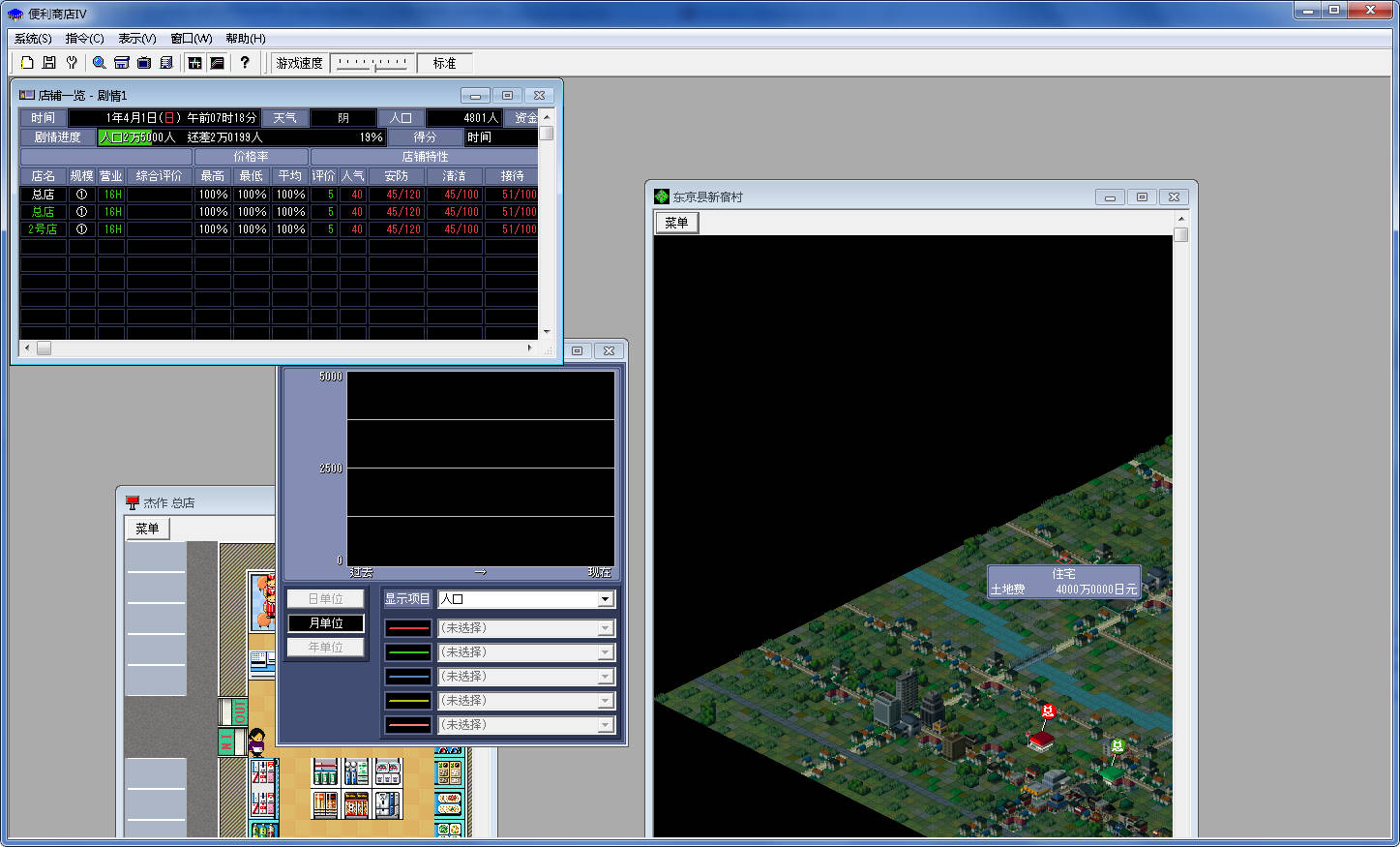Open the 指令(C) menu
This screenshot has height=847, width=1400.
[84, 39]
